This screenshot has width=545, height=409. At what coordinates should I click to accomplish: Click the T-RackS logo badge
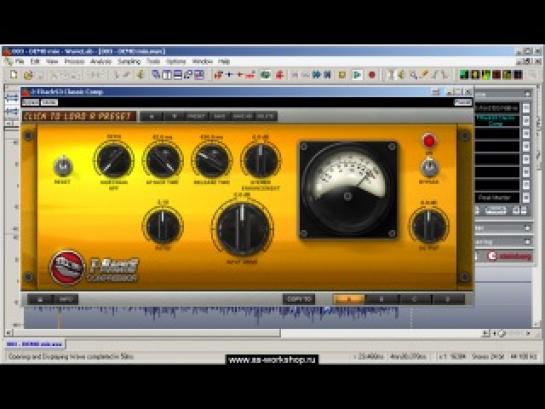(x=67, y=267)
